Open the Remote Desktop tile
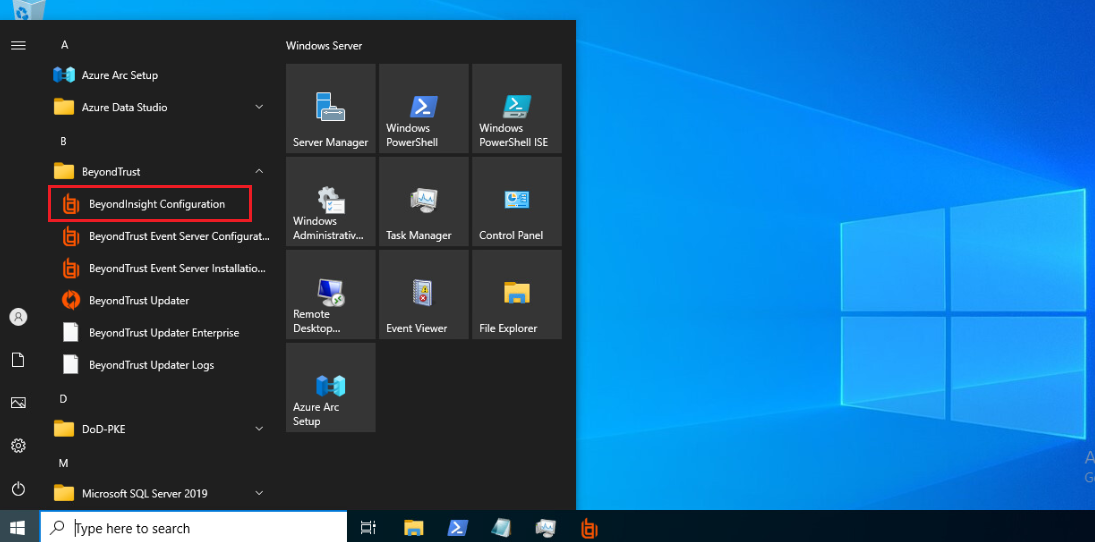The image size is (1095, 542). coord(331,294)
